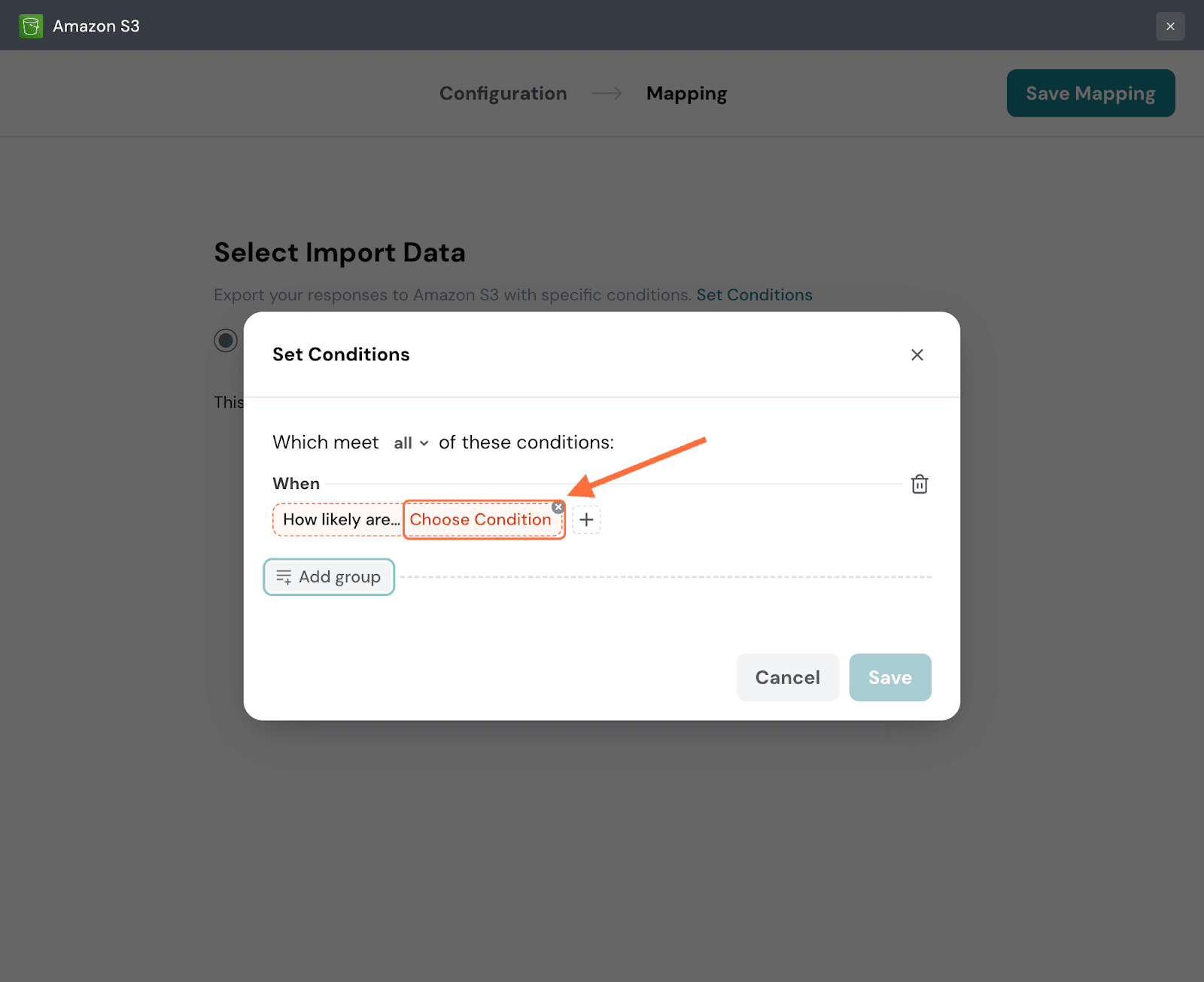Click the Add group list icon
The width and height of the screenshot is (1204, 982).
[x=284, y=577]
